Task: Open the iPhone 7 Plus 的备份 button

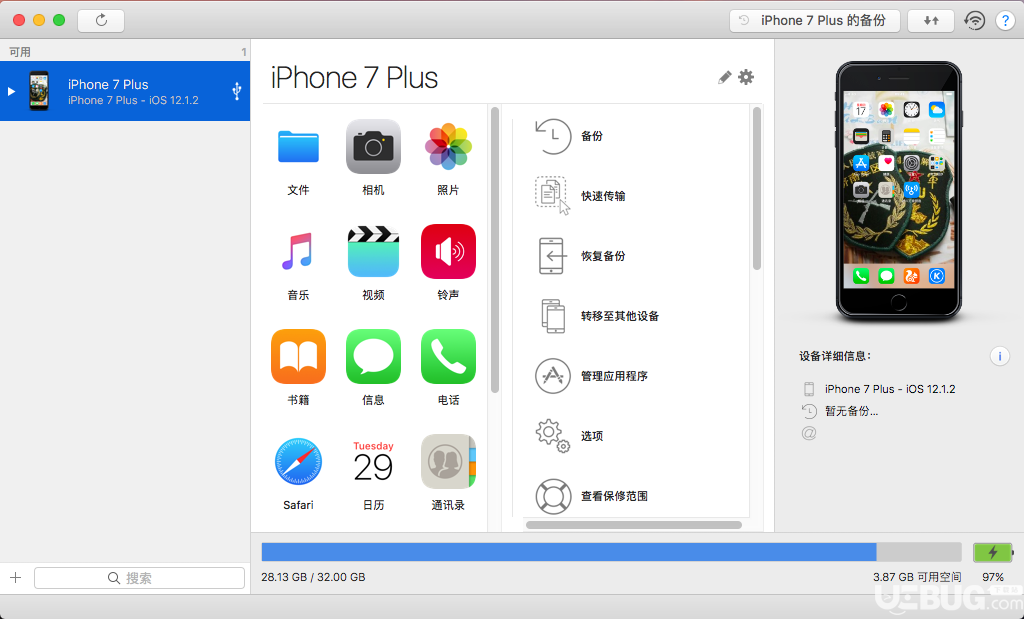Action: (x=814, y=20)
